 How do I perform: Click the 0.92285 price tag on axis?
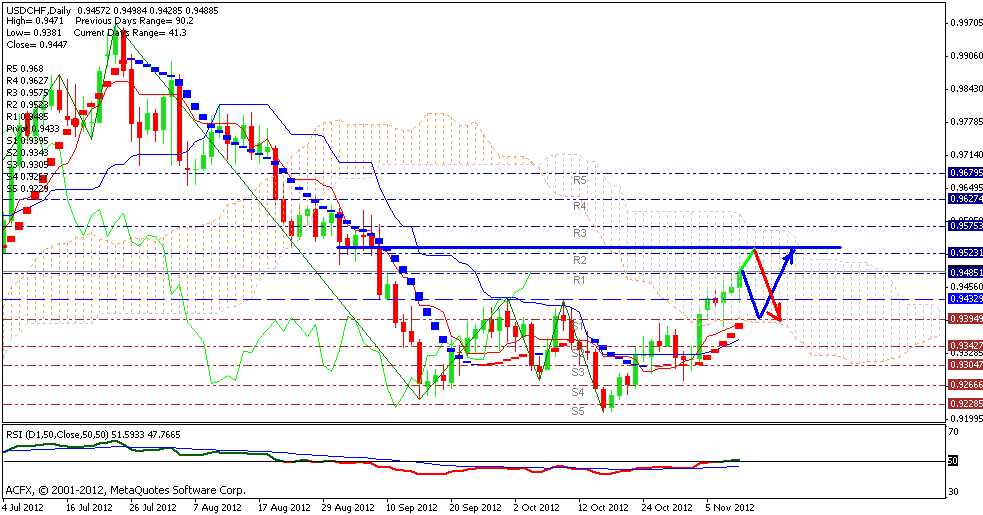coord(964,404)
